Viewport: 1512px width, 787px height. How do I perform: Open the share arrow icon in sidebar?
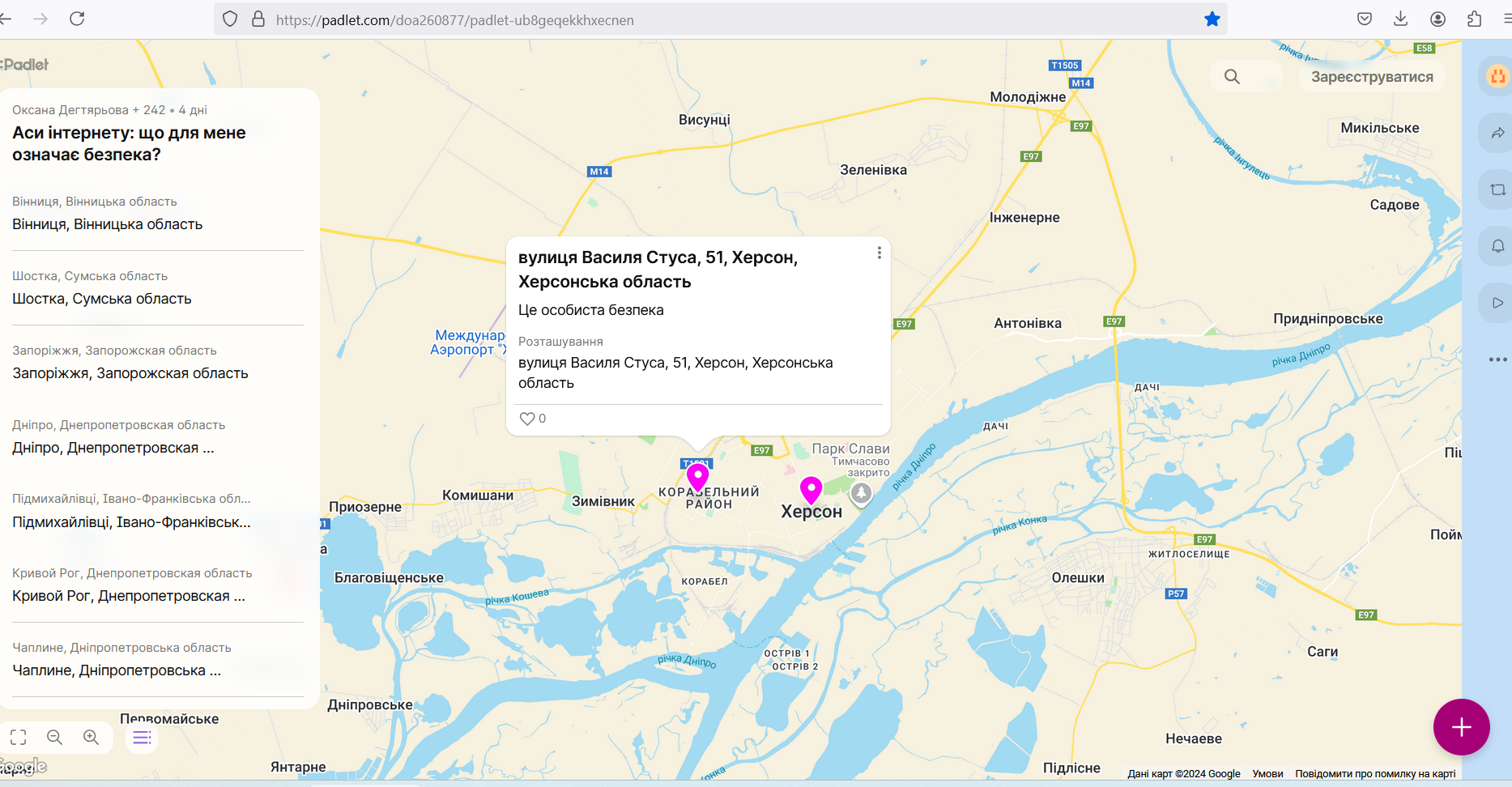pos(1497,133)
